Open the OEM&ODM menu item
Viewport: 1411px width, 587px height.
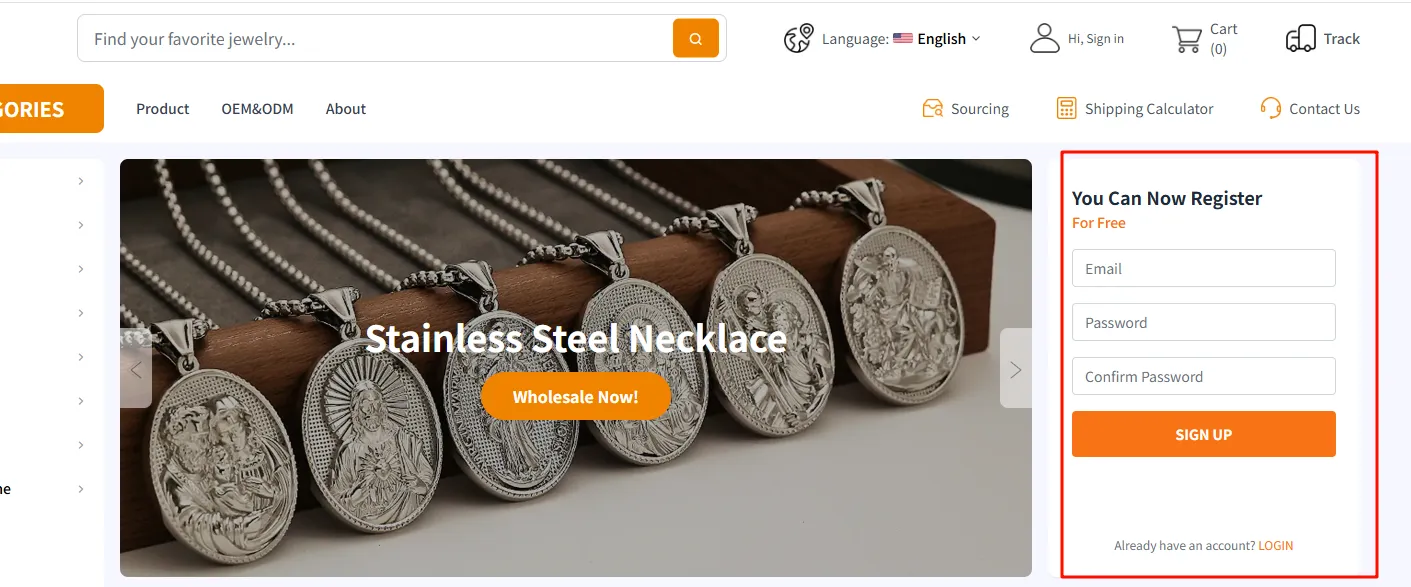pyautogui.click(x=257, y=109)
